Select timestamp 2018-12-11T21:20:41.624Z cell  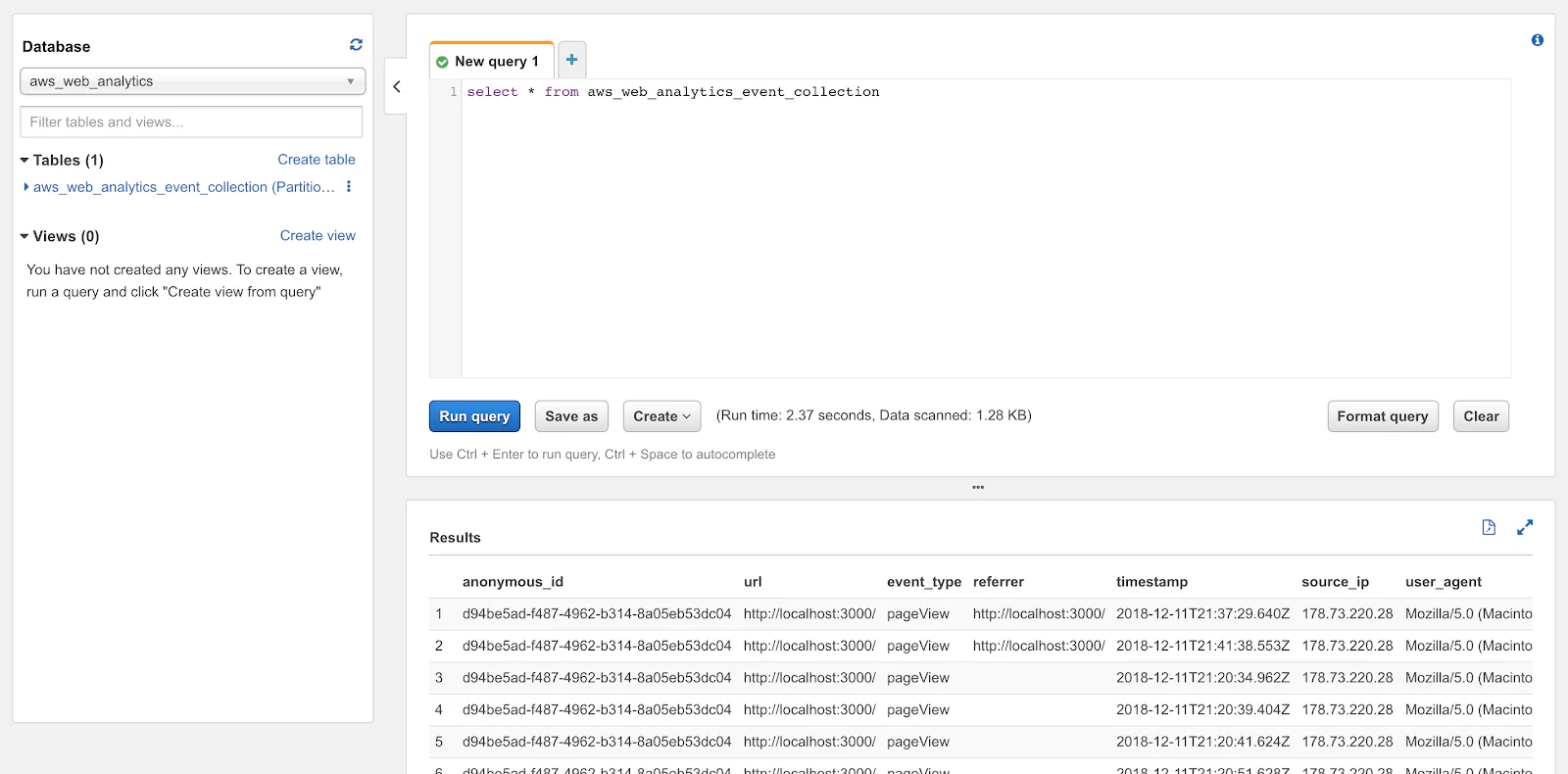coord(1202,743)
